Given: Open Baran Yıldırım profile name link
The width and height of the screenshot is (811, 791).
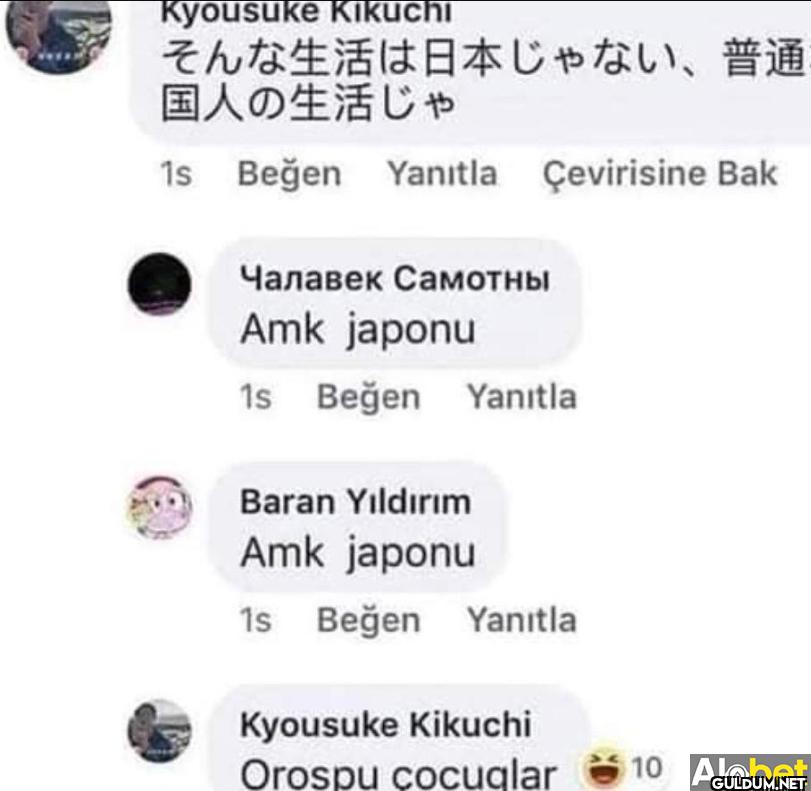Looking at the screenshot, I should 356,502.
